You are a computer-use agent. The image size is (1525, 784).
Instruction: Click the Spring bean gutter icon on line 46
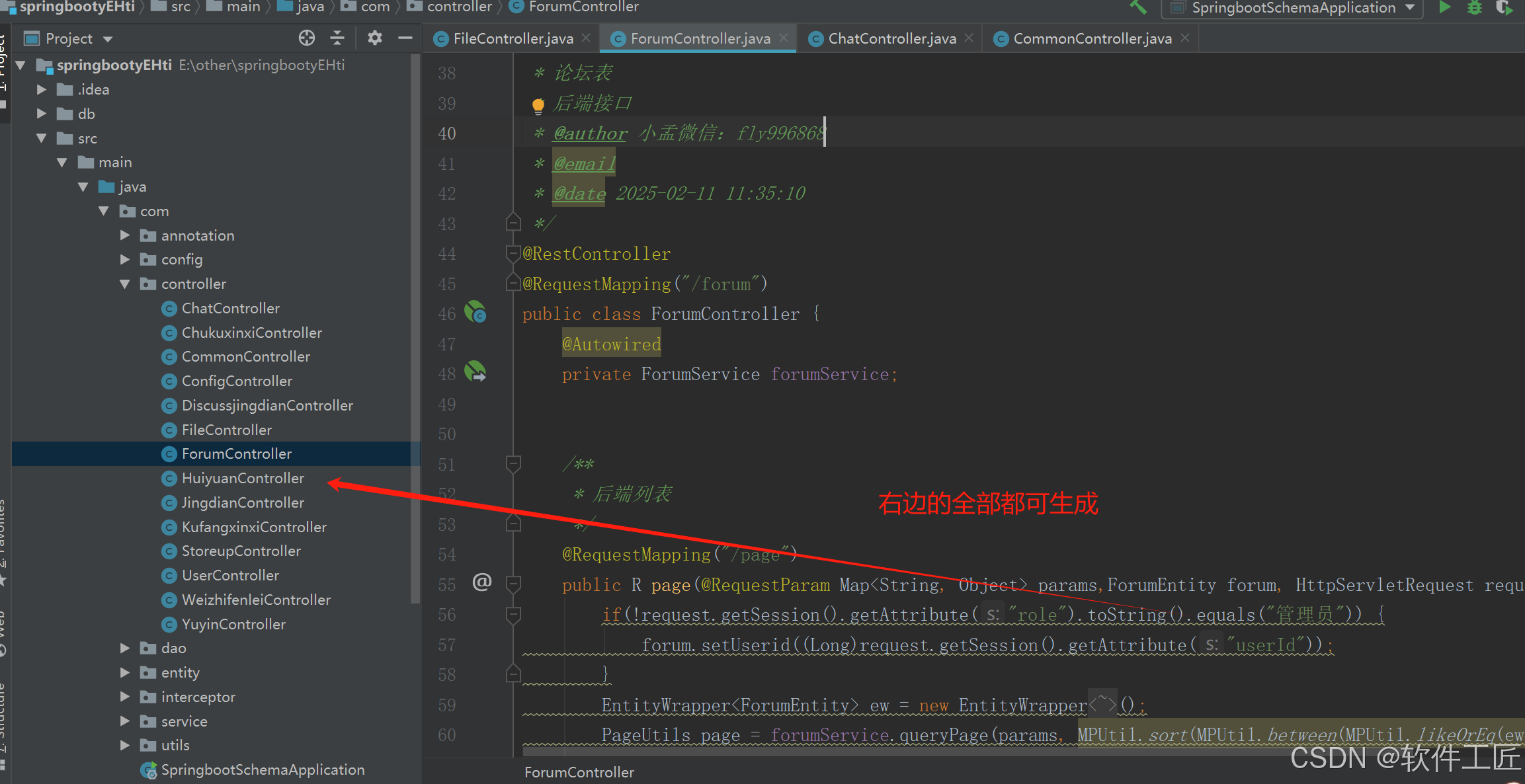[x=475, y=312]
